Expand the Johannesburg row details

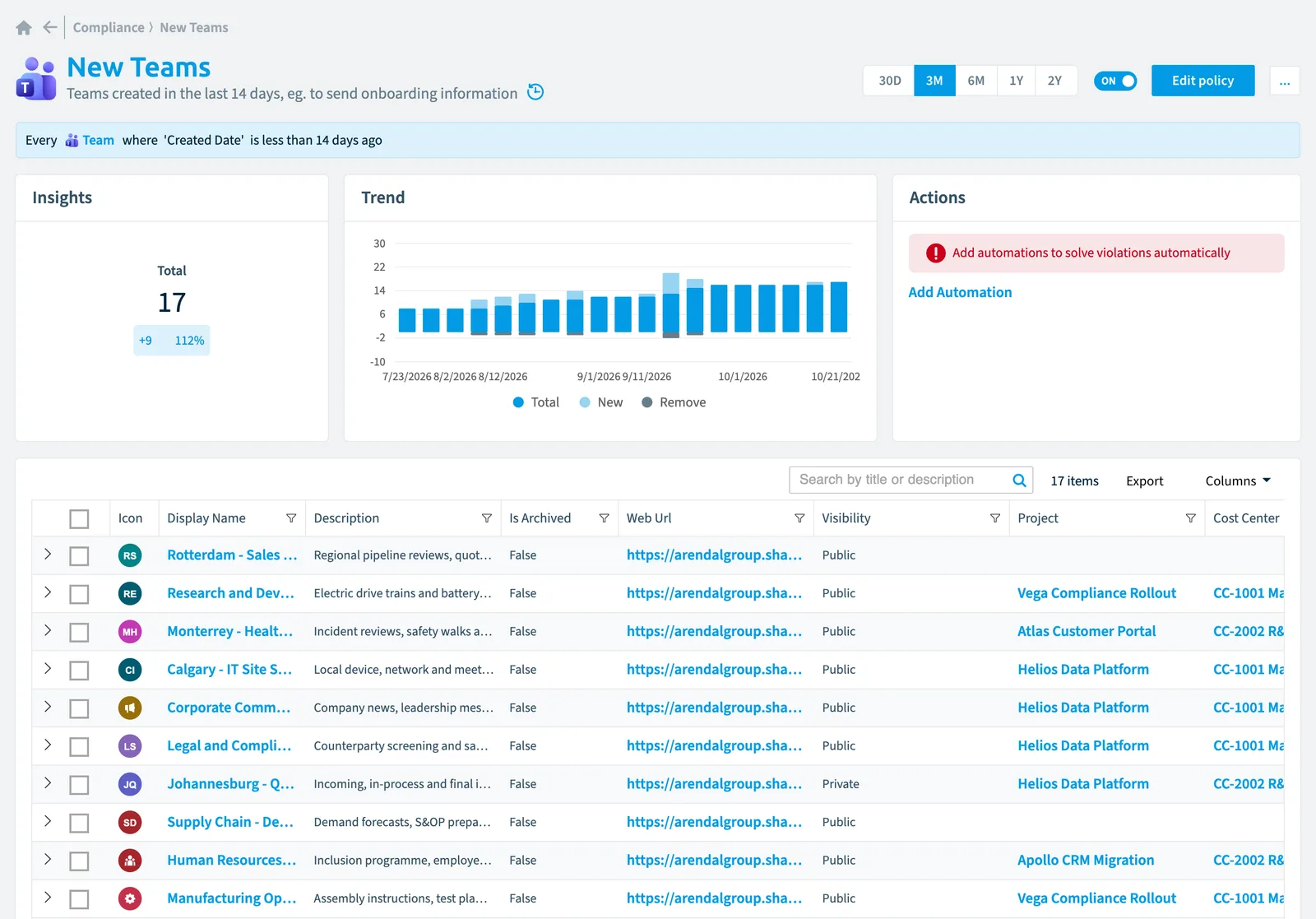click(48, 783)
